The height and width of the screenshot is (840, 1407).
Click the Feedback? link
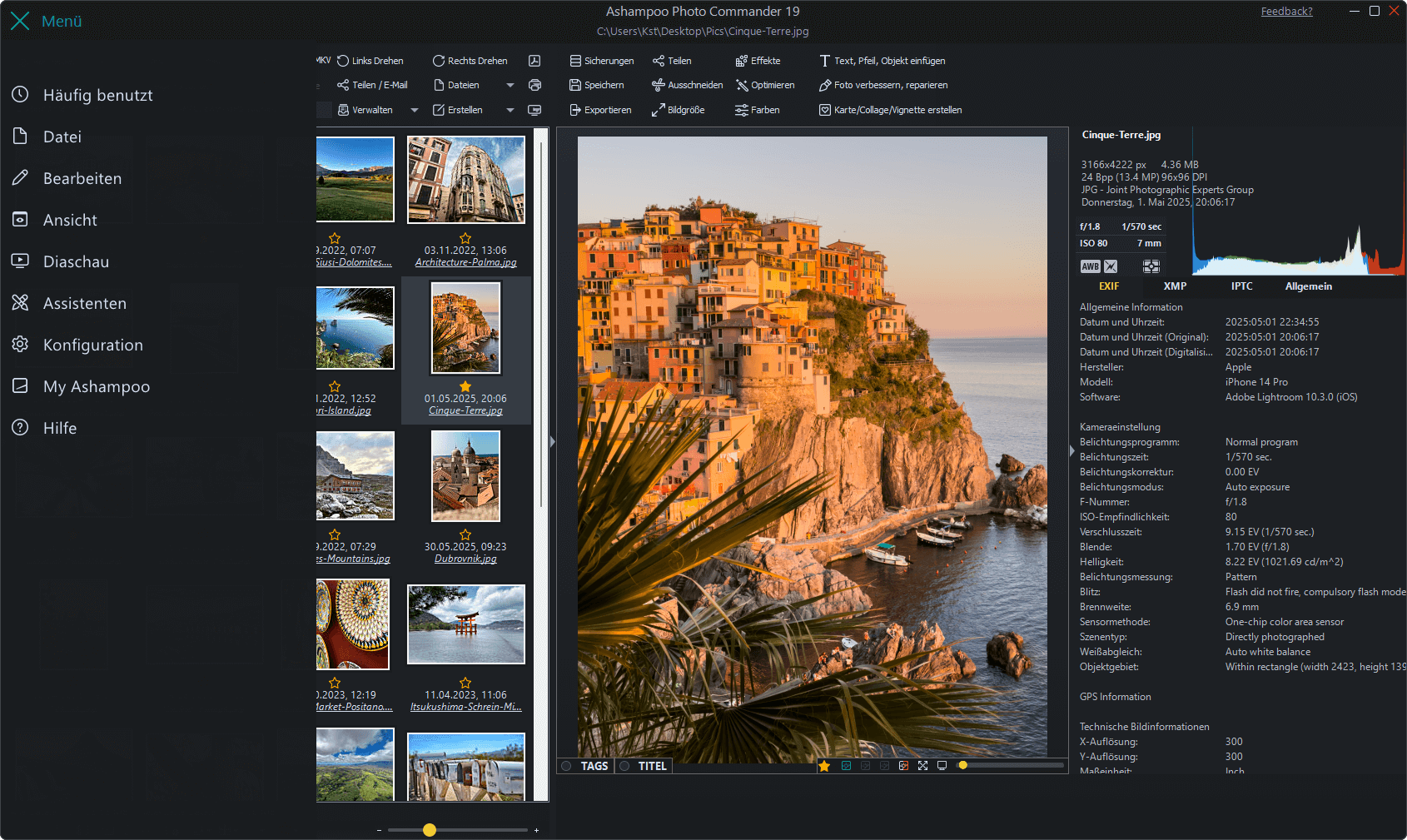click(1285, 11)
